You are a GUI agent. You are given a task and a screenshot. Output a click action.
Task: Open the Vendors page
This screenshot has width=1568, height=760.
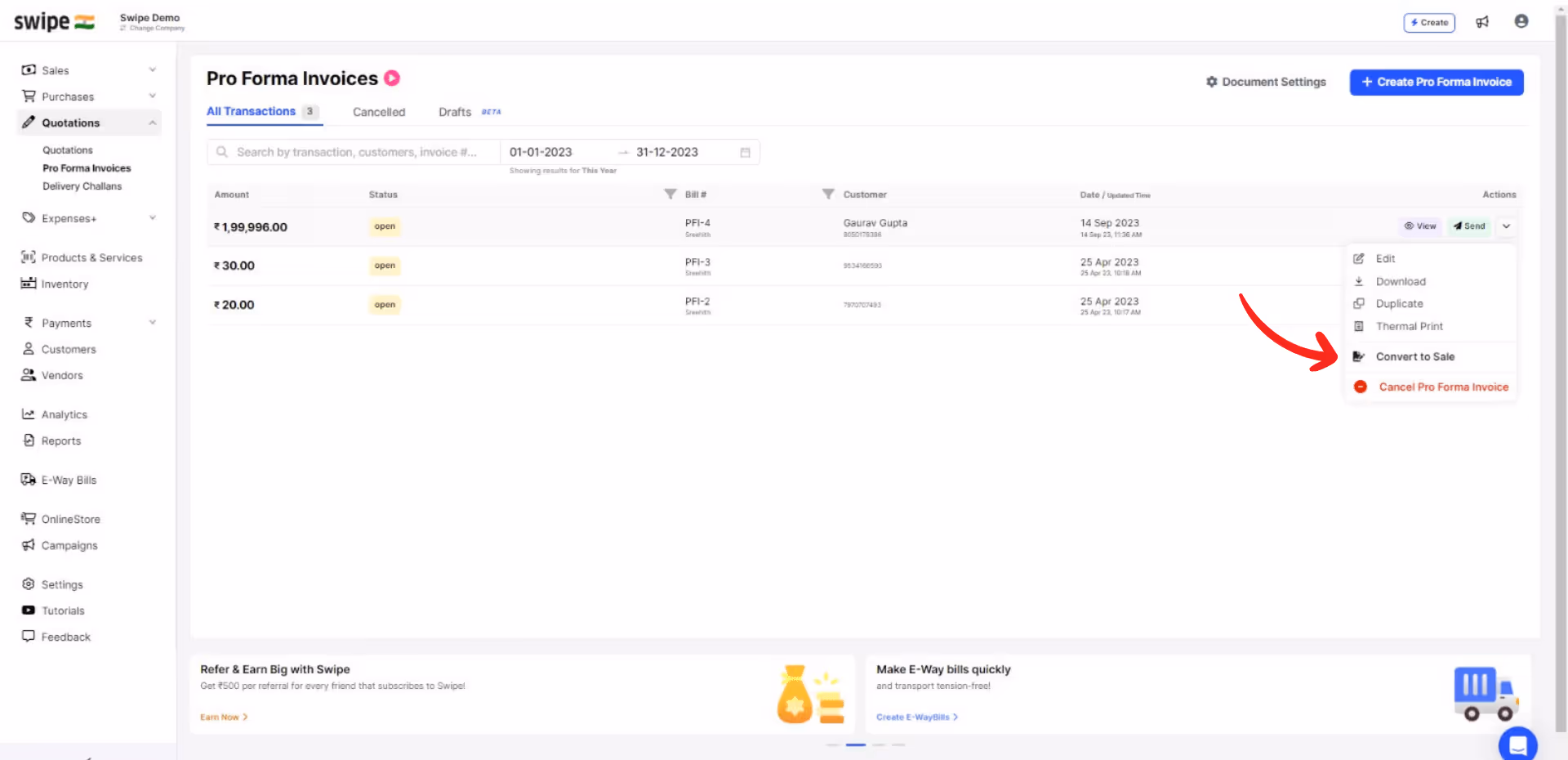coord(62,375)
